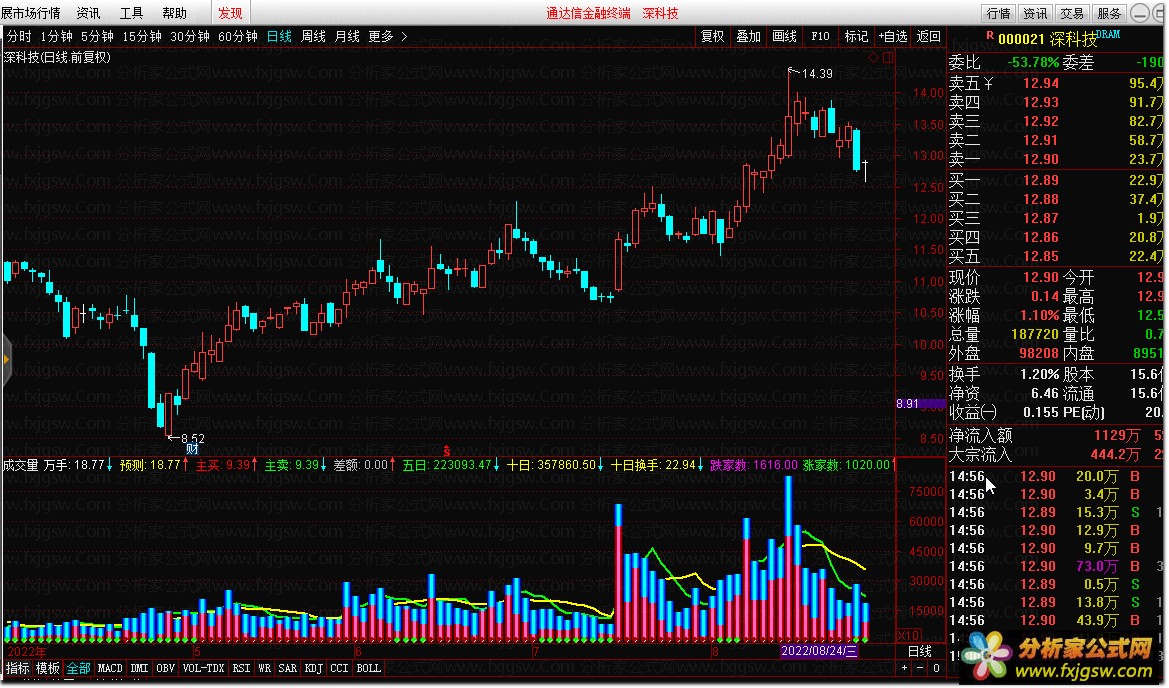Click the 财 marker below the chart low
Image resolution: width=1169 pixels, height=688 pixels.
(x=192, y=449)
